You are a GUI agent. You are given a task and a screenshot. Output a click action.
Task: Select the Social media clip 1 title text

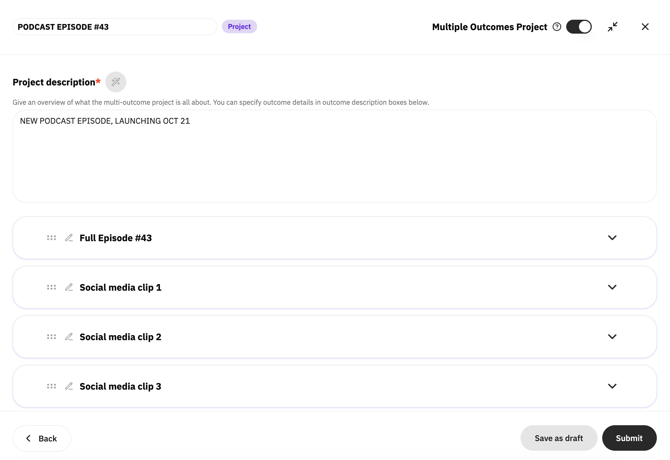click(x=120, y=287)
